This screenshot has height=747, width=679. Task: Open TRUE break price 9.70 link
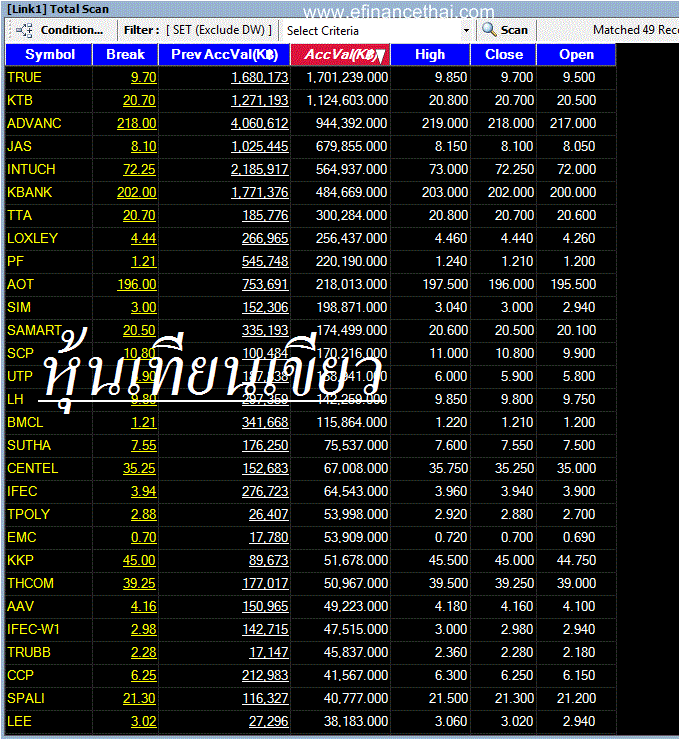point(143,77)
